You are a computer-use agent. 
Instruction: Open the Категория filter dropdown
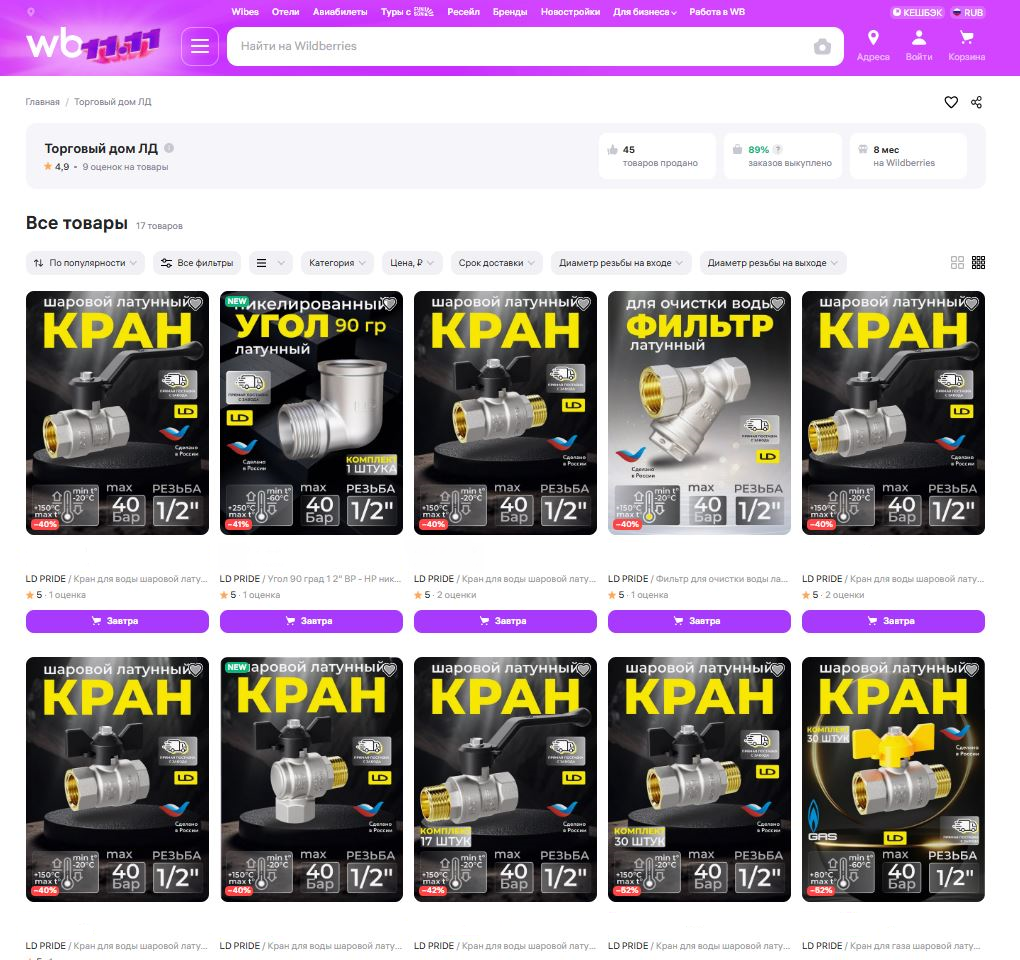(337, 263)
